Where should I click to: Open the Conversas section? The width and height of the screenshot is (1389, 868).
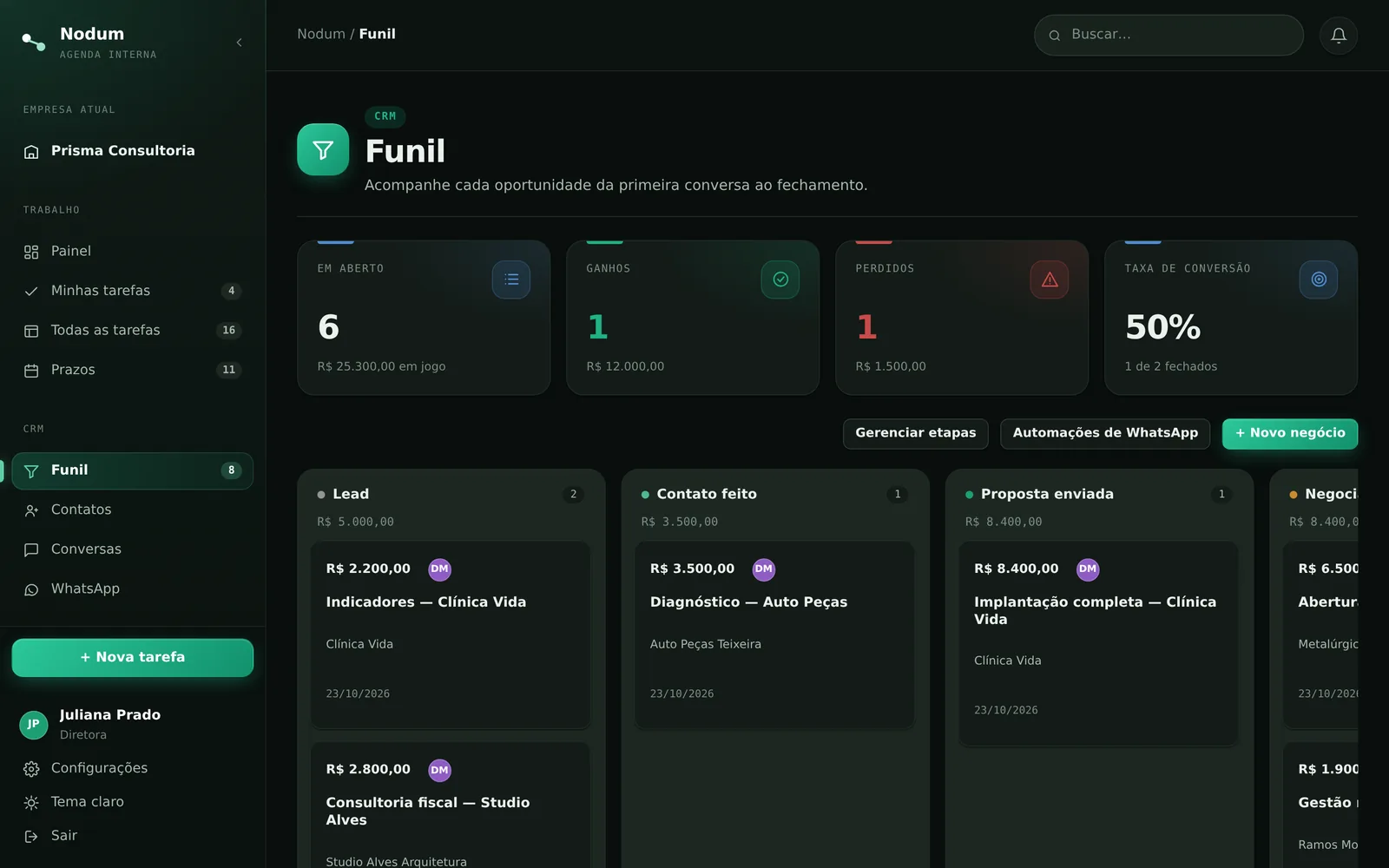click(133, 549)
